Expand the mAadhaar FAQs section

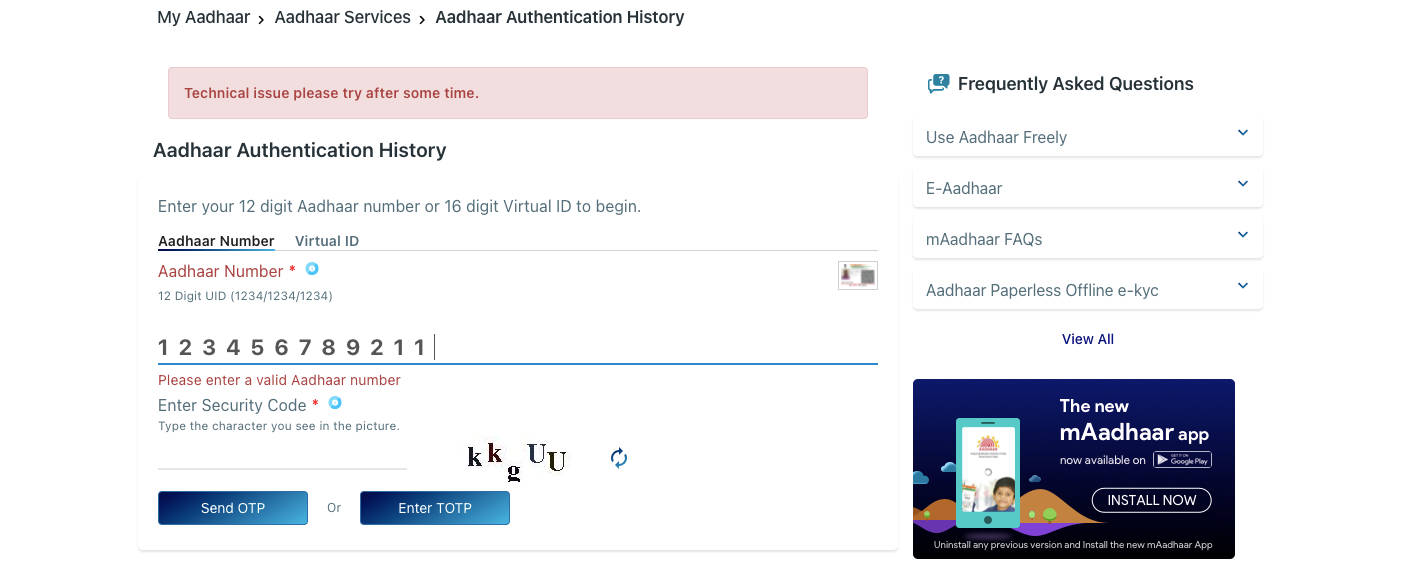tap(1087, 239)
